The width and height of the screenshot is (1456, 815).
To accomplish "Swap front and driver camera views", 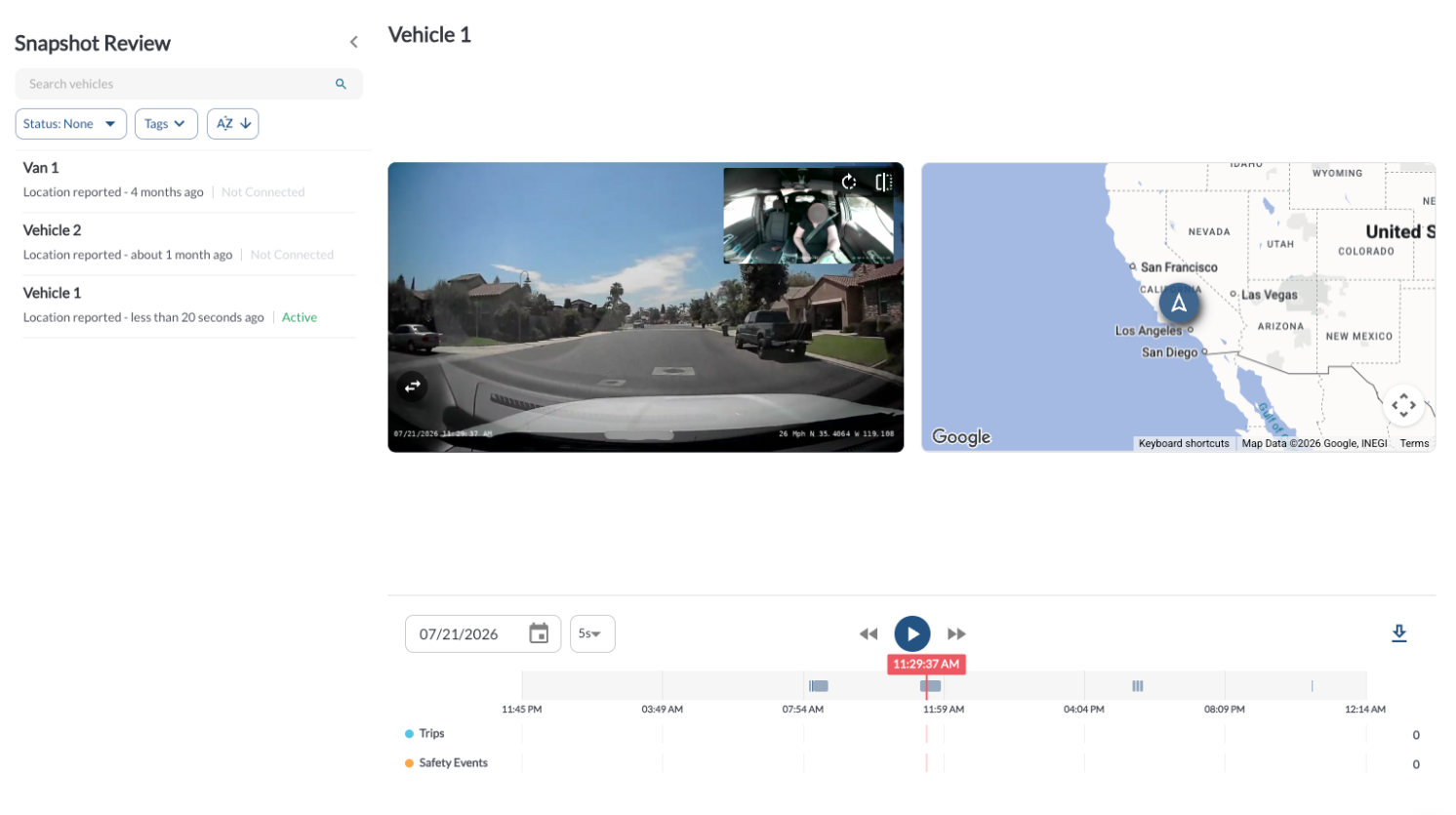I will [x=413, y=387].
